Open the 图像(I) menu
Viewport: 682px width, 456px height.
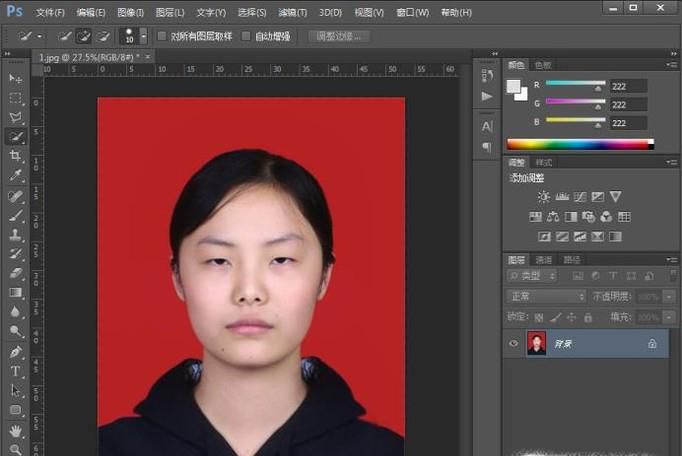pos(130,12)
